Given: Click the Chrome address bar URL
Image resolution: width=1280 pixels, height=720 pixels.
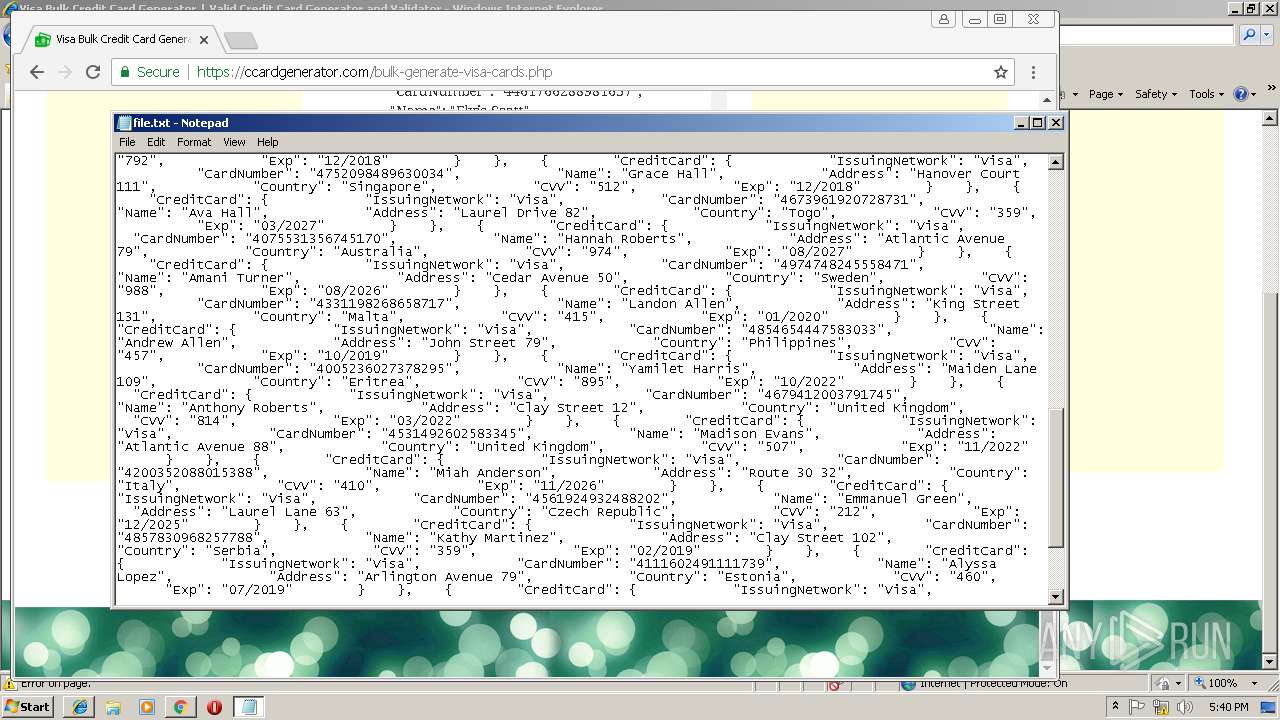Looking at the screenshot, I should click(374, 72).
